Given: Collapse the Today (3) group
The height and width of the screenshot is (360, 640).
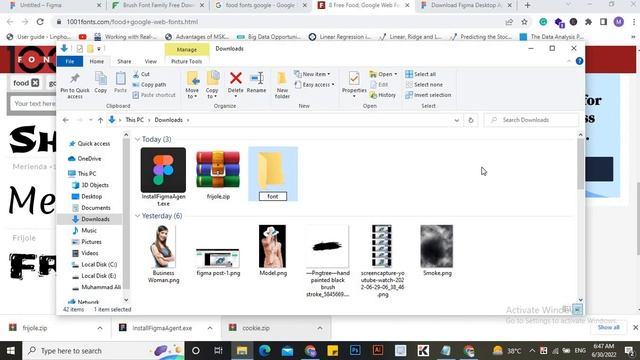Looking at the screenshot, I should coord(138,140).
